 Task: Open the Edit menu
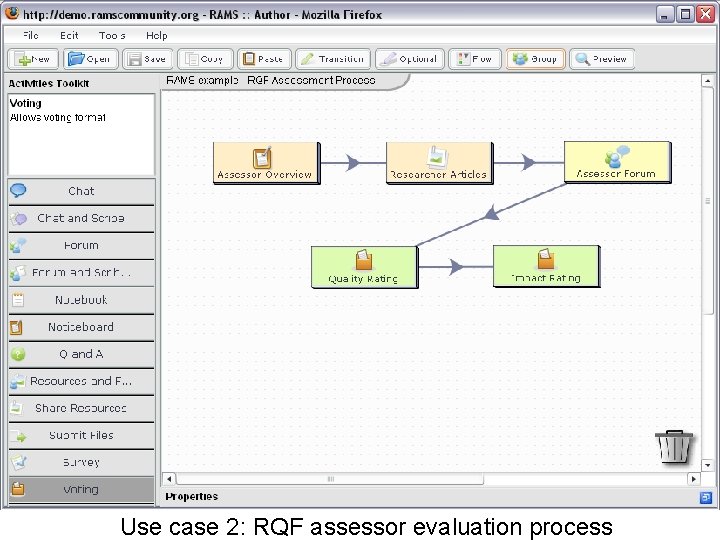click(x=69, y=35)
